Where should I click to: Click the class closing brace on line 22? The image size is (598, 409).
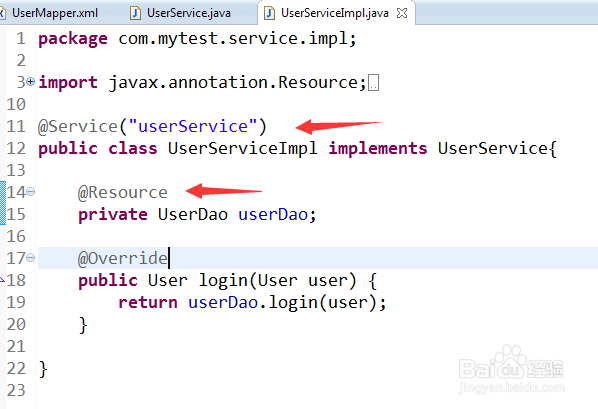43,369
